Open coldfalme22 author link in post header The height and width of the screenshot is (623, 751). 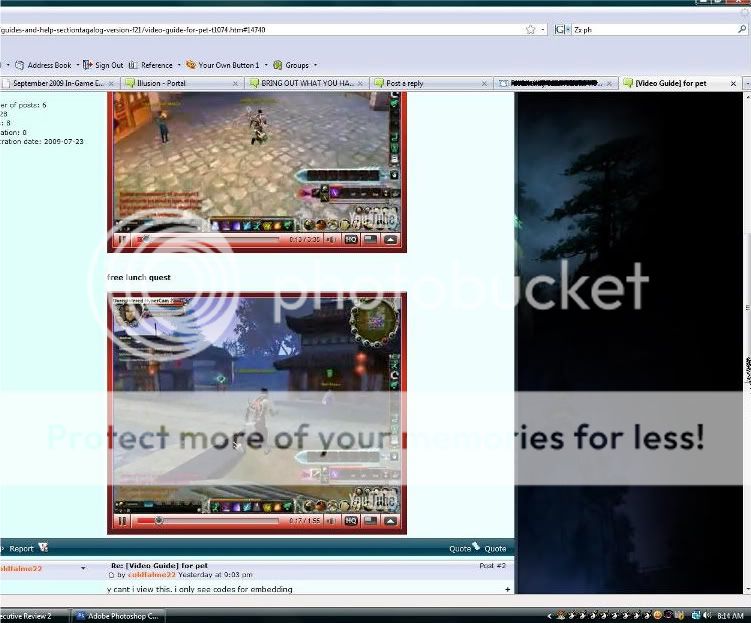coord(152,575)
